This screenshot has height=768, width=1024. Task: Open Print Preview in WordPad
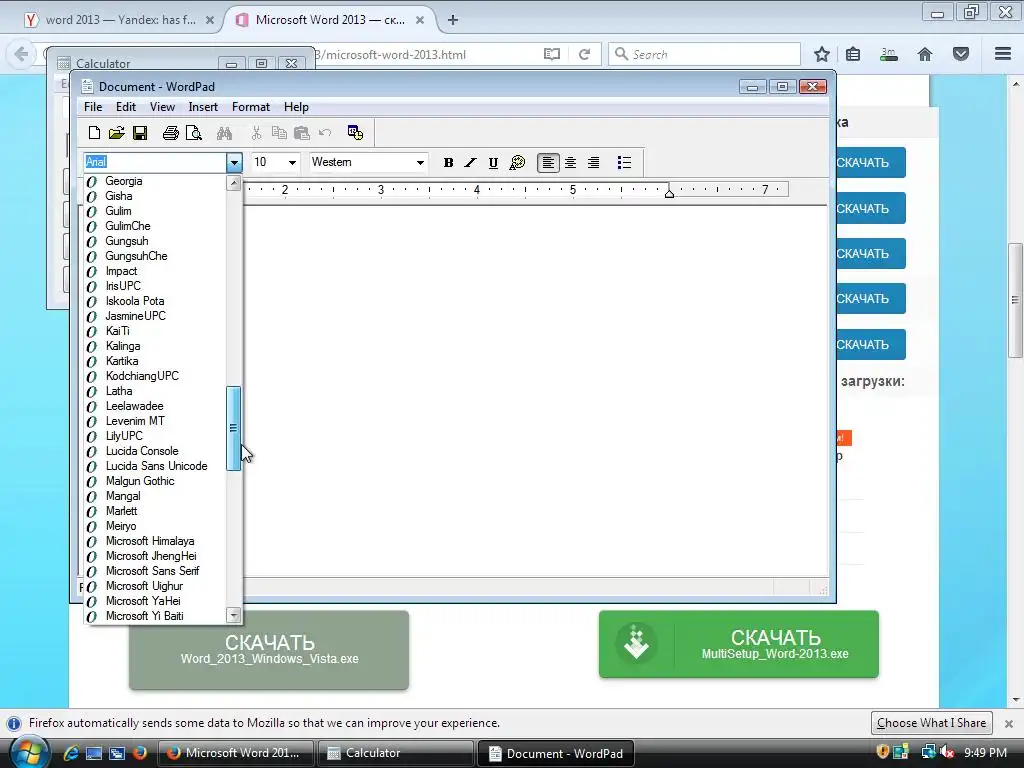point(194,133)
